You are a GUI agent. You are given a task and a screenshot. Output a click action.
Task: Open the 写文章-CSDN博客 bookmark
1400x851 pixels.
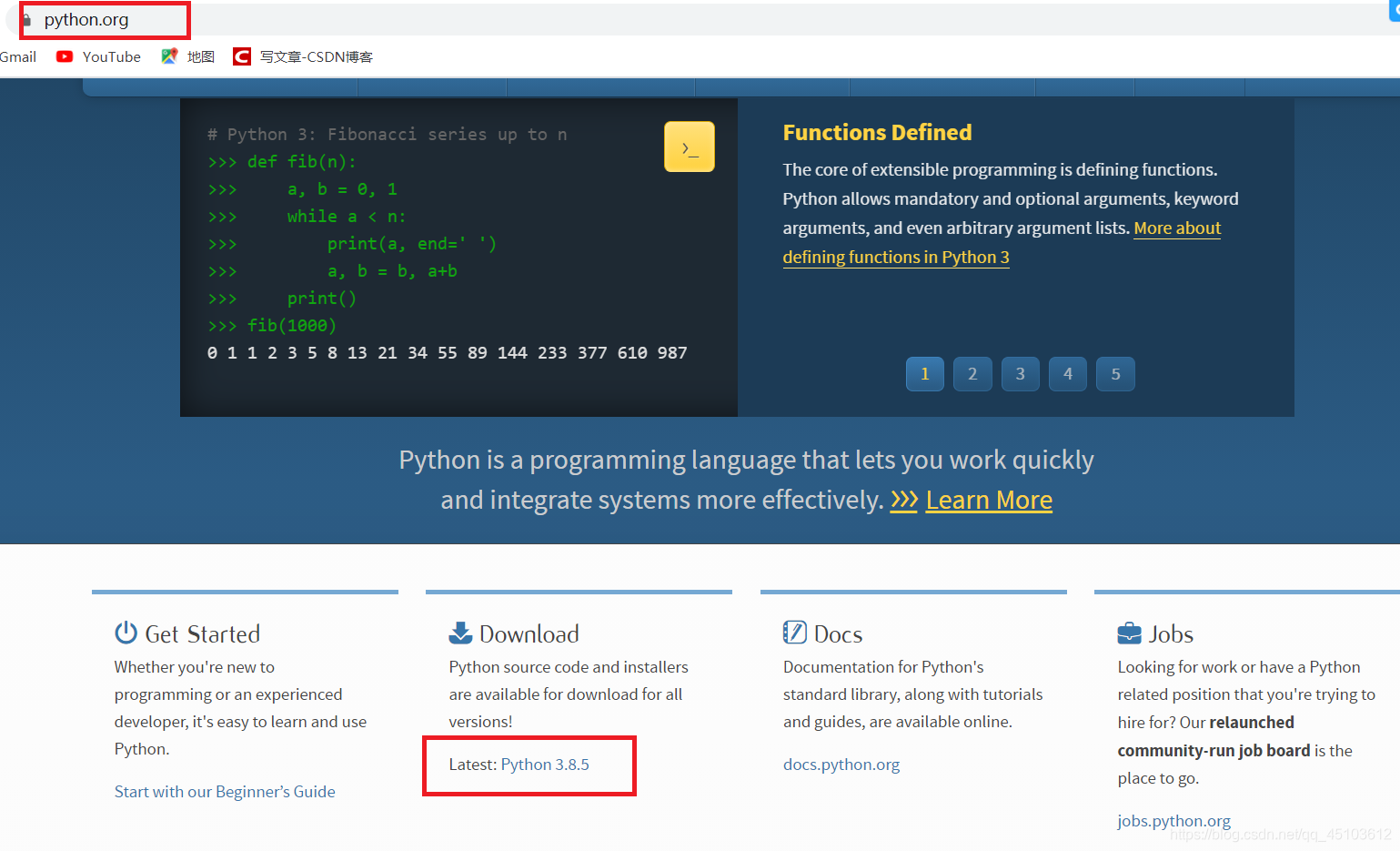(x=317, y=56)
